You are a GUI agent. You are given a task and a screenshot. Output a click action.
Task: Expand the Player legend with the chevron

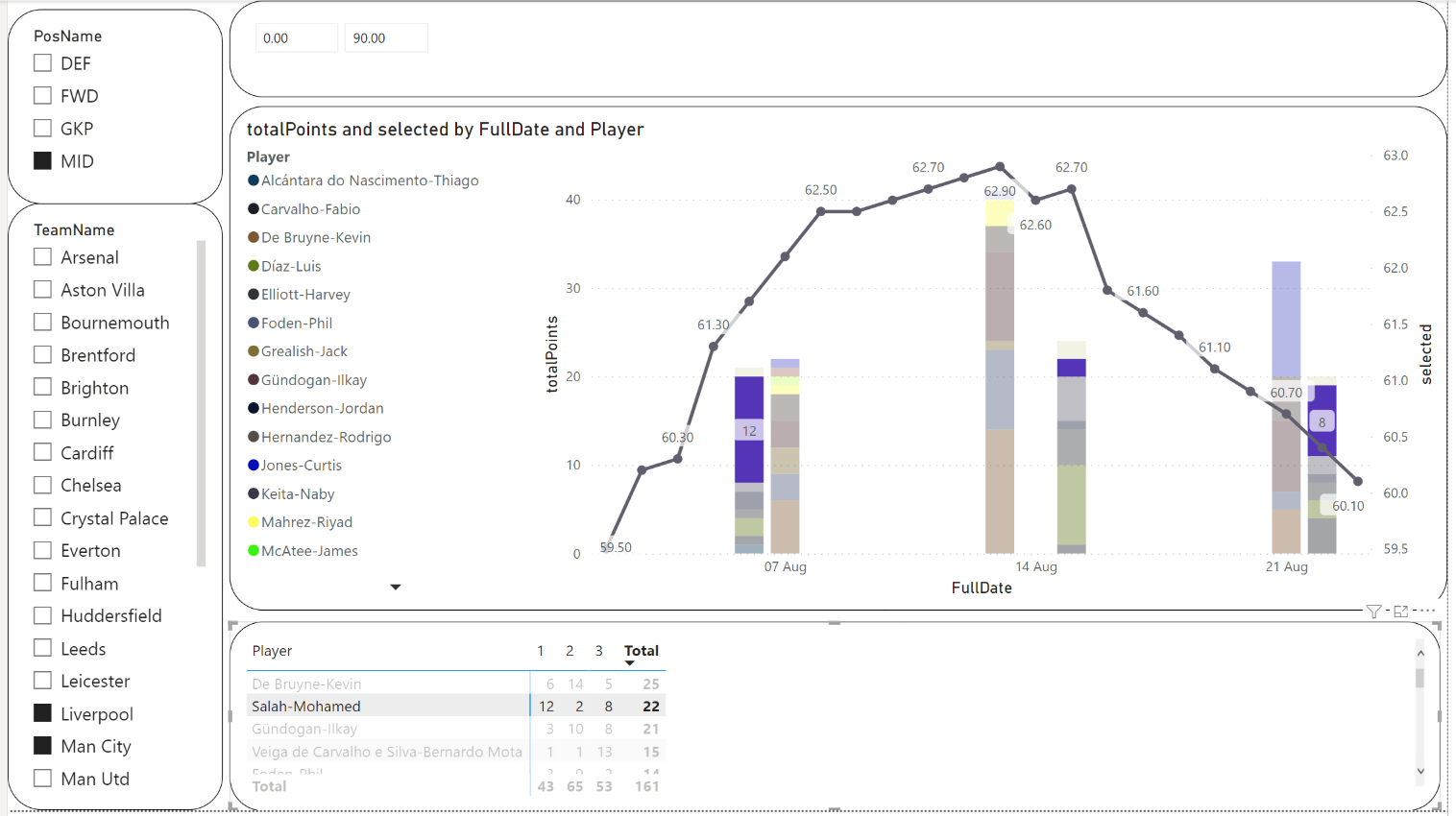click(395, 587)
